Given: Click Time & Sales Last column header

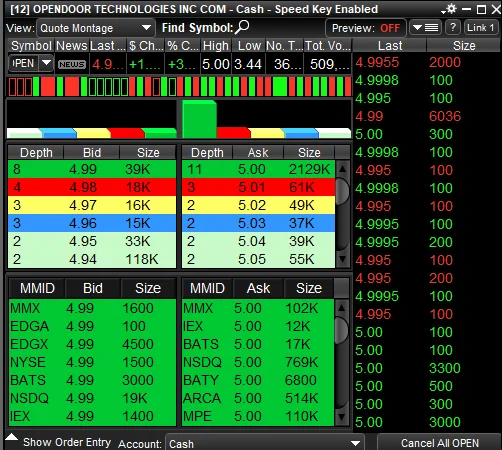Looking at the screenshot, I should (x=390, y=46).
